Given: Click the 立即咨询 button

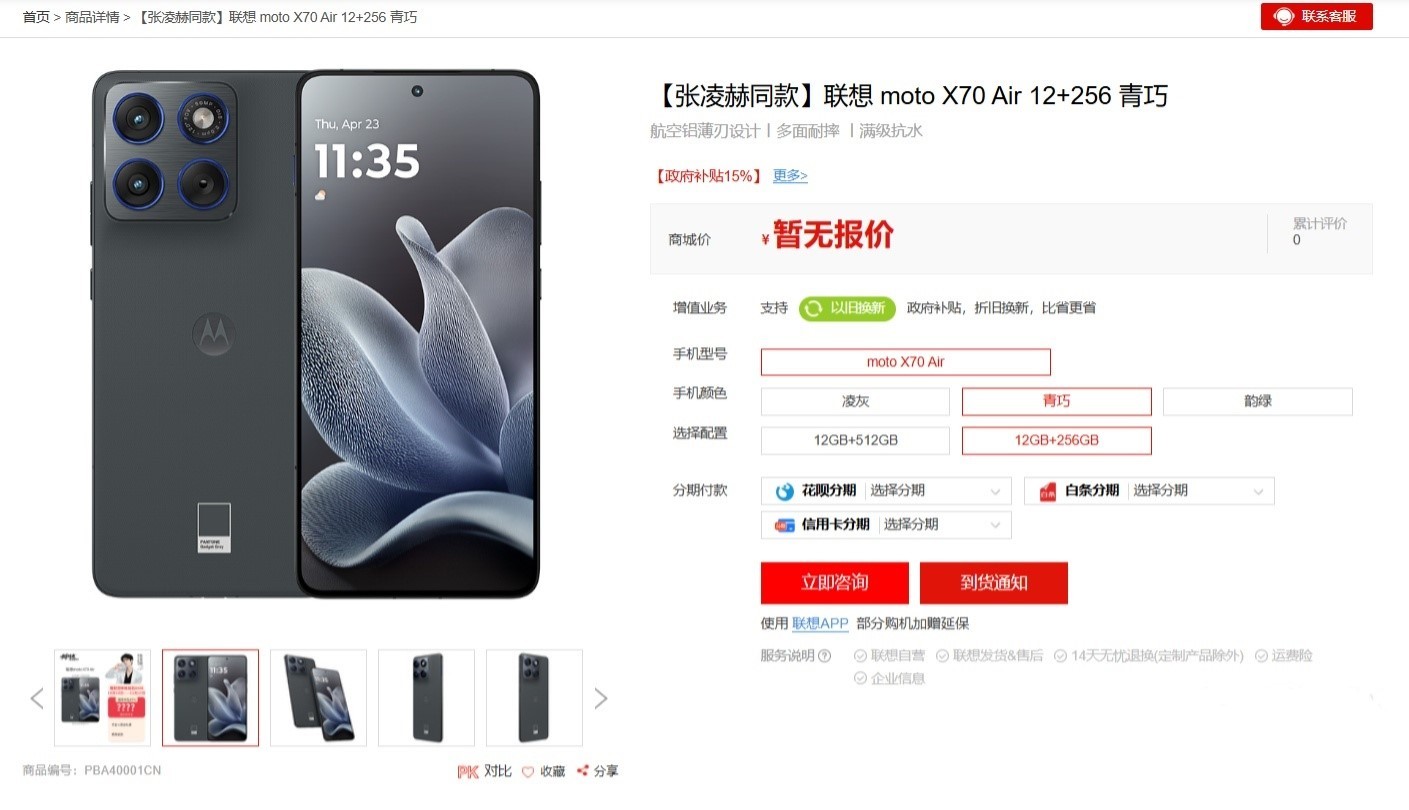Looking at the screenshot, I should [835, 582].
